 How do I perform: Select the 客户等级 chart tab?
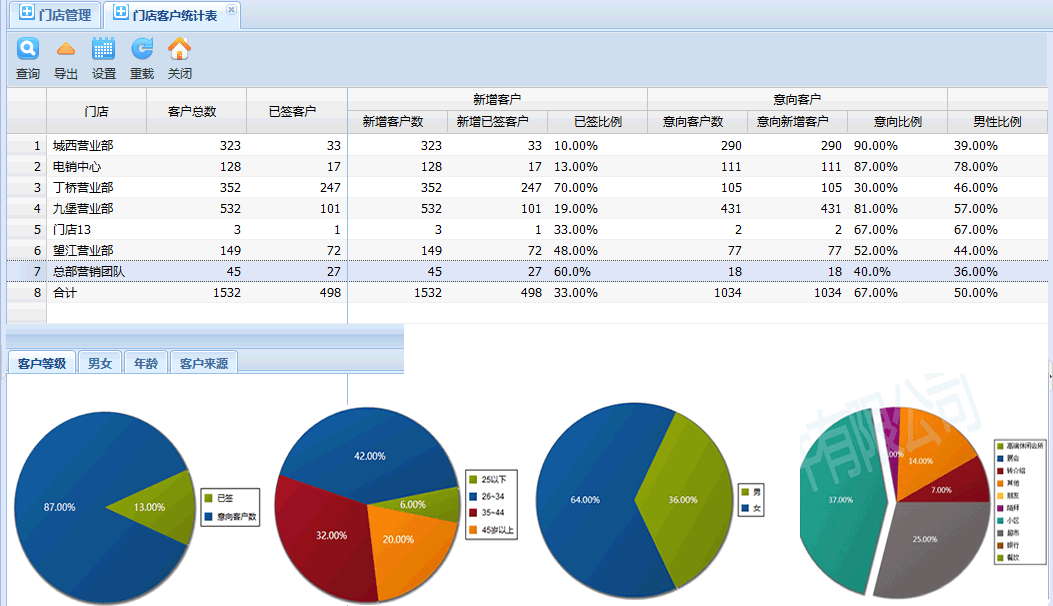[42, 363]
